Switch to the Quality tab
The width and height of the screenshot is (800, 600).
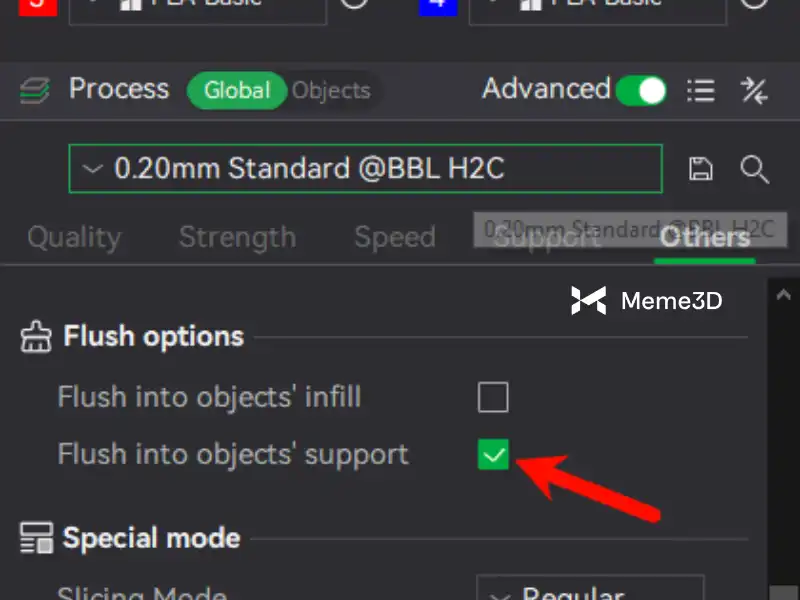[74, 238]
